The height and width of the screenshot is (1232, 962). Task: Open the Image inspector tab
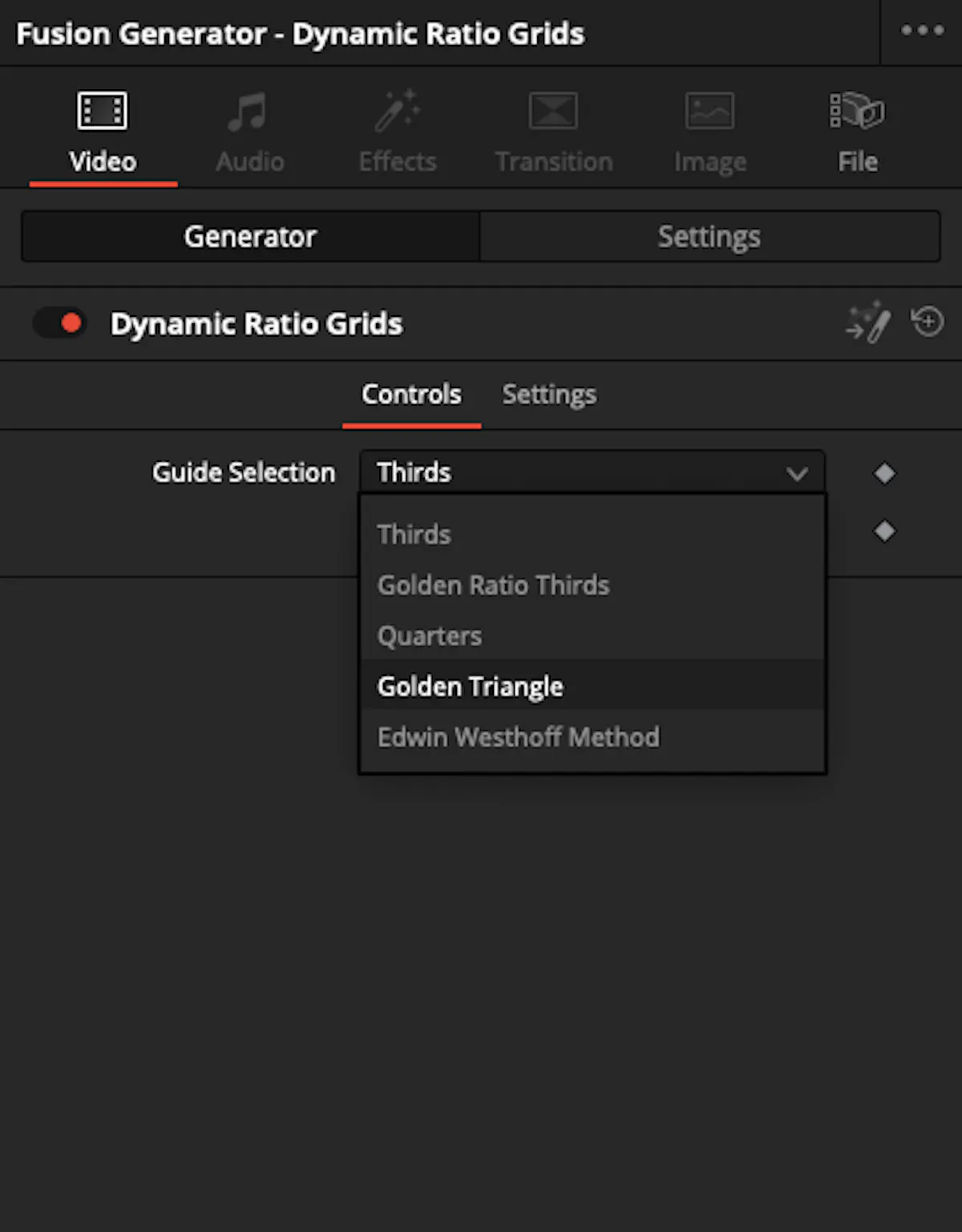coord(710,132)
